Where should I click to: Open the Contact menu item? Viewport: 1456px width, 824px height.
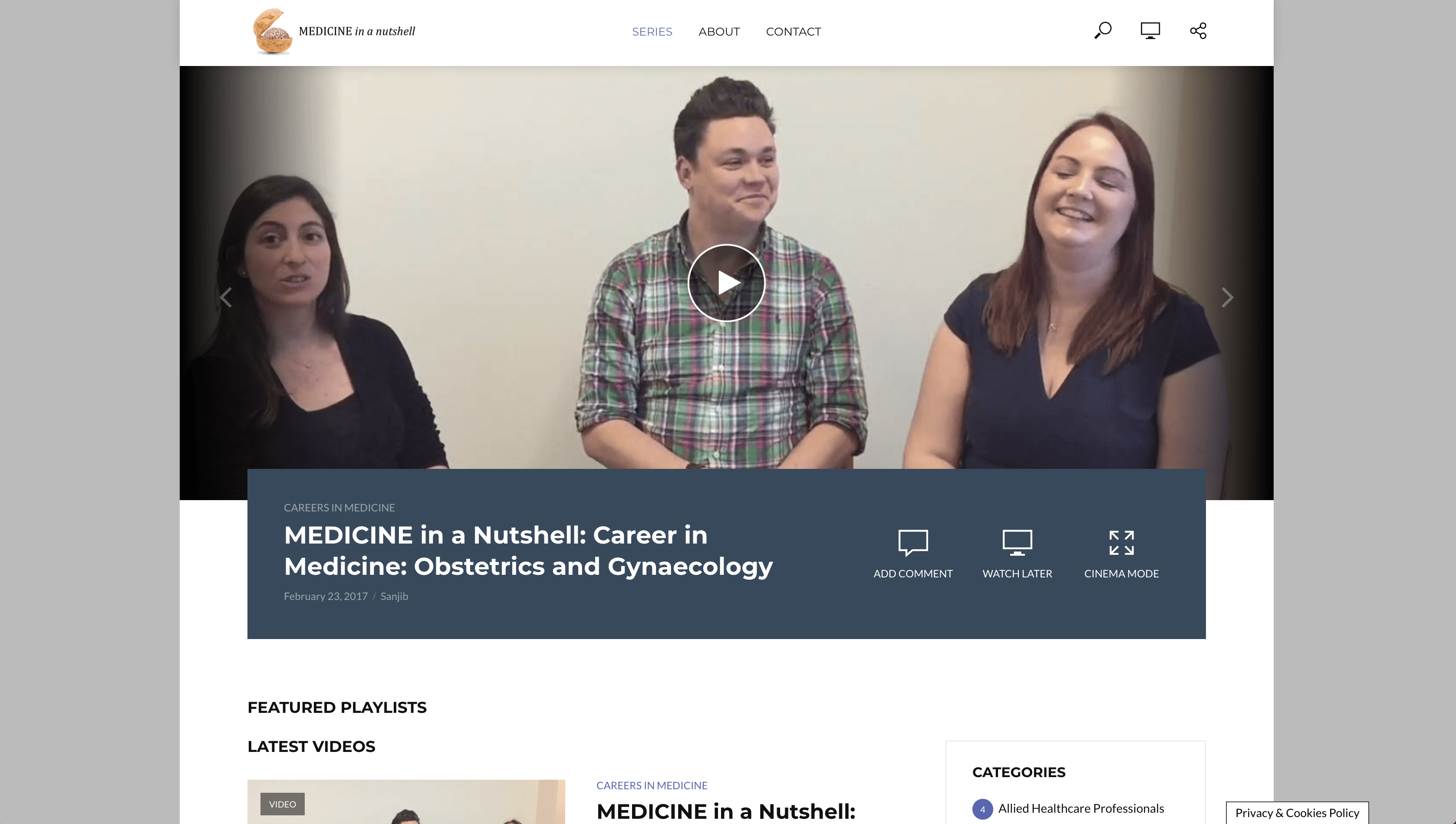793,32
